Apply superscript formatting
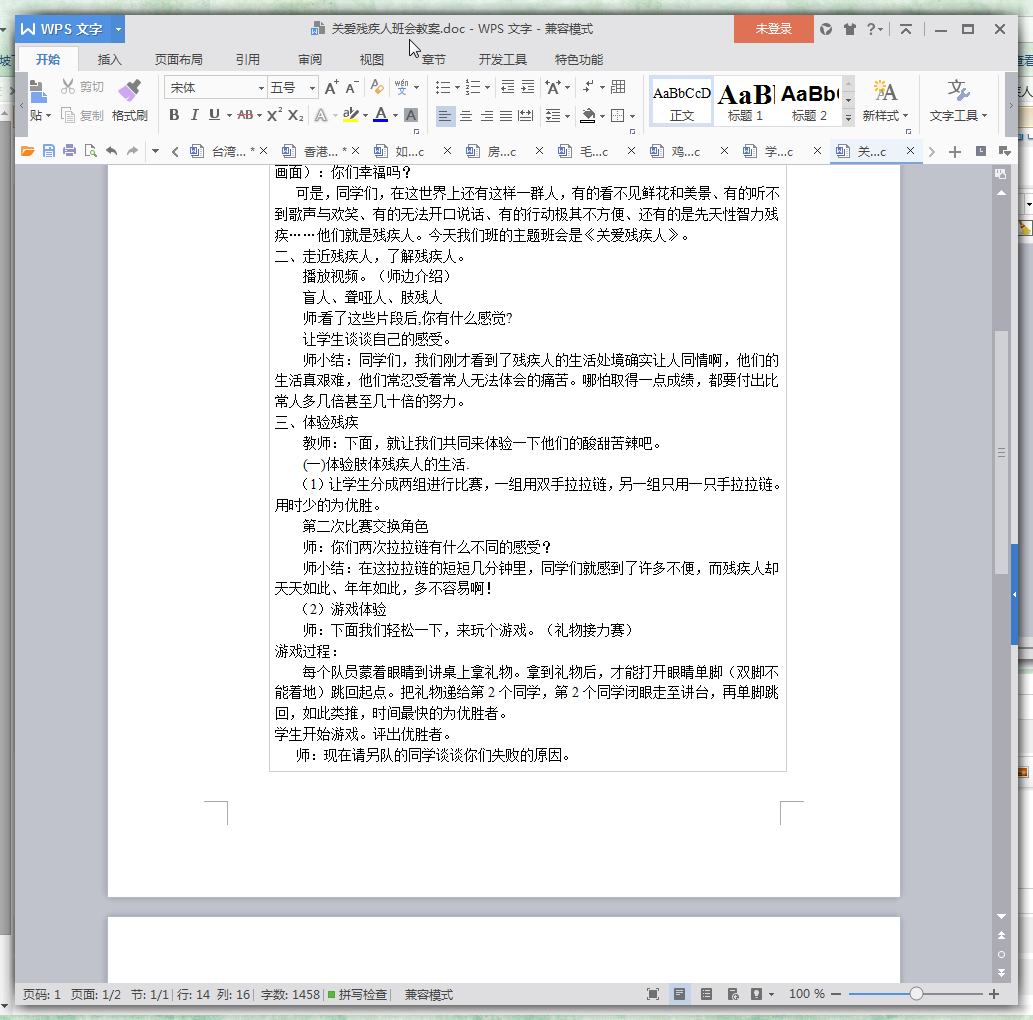Image resolution: width=1033 pixels, height=1020 pixels. (x=274, y=115)
